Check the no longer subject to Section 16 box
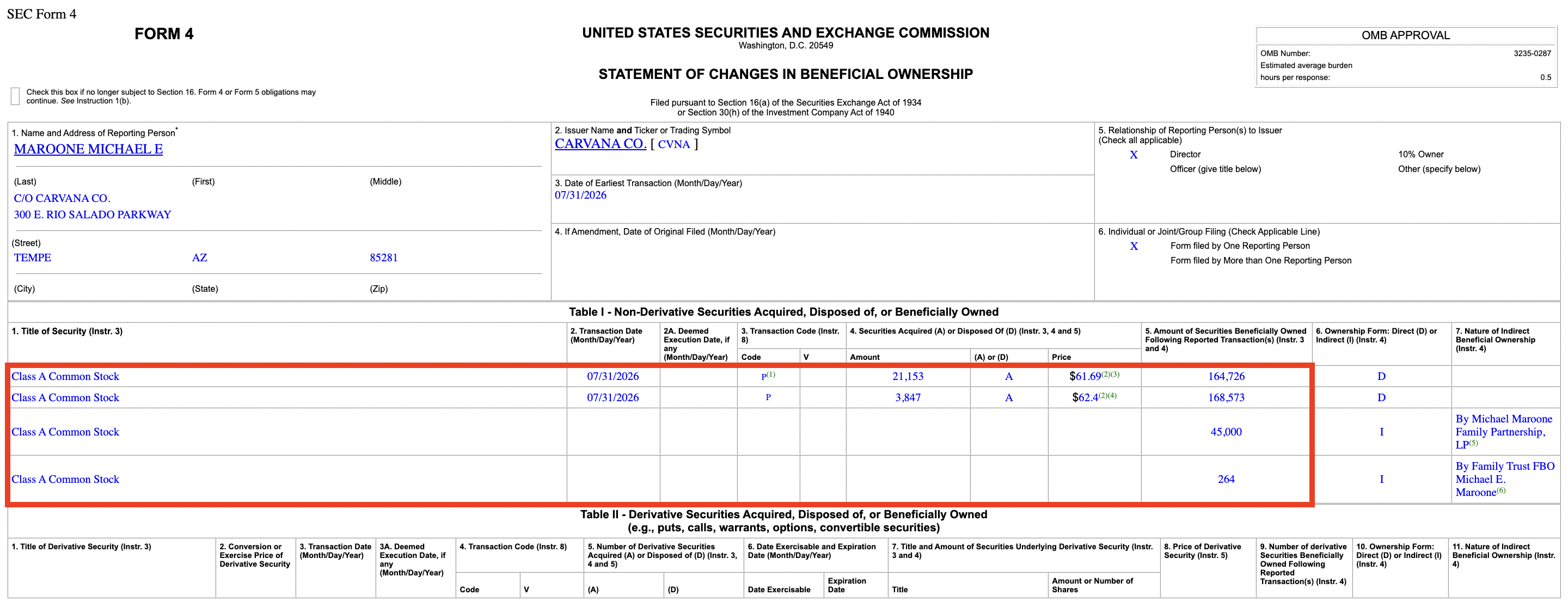 (15, 96)
